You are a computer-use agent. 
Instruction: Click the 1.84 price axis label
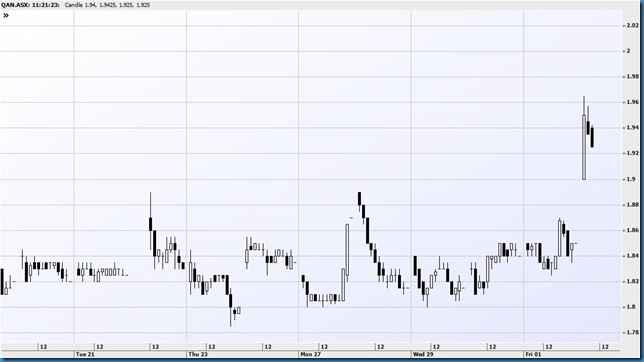click(633, 256)
